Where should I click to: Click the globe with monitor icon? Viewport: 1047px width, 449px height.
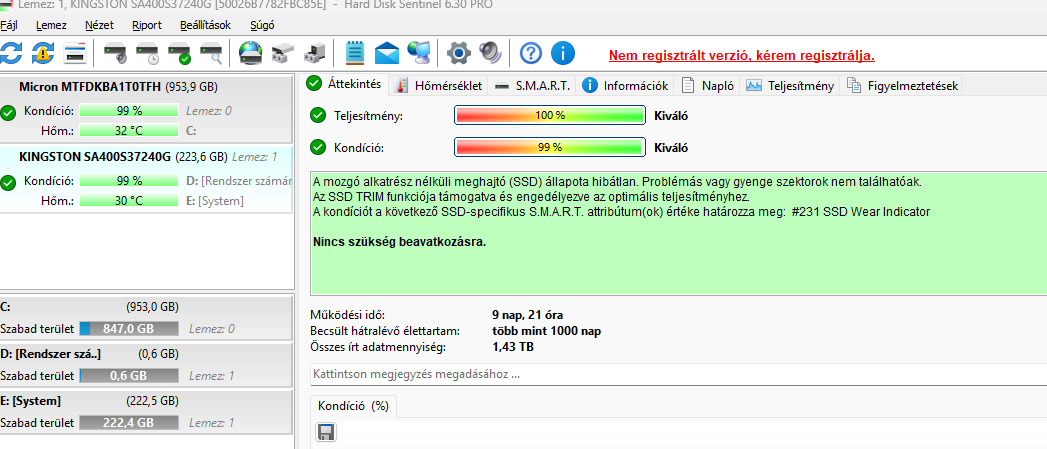tap(419, 52)
